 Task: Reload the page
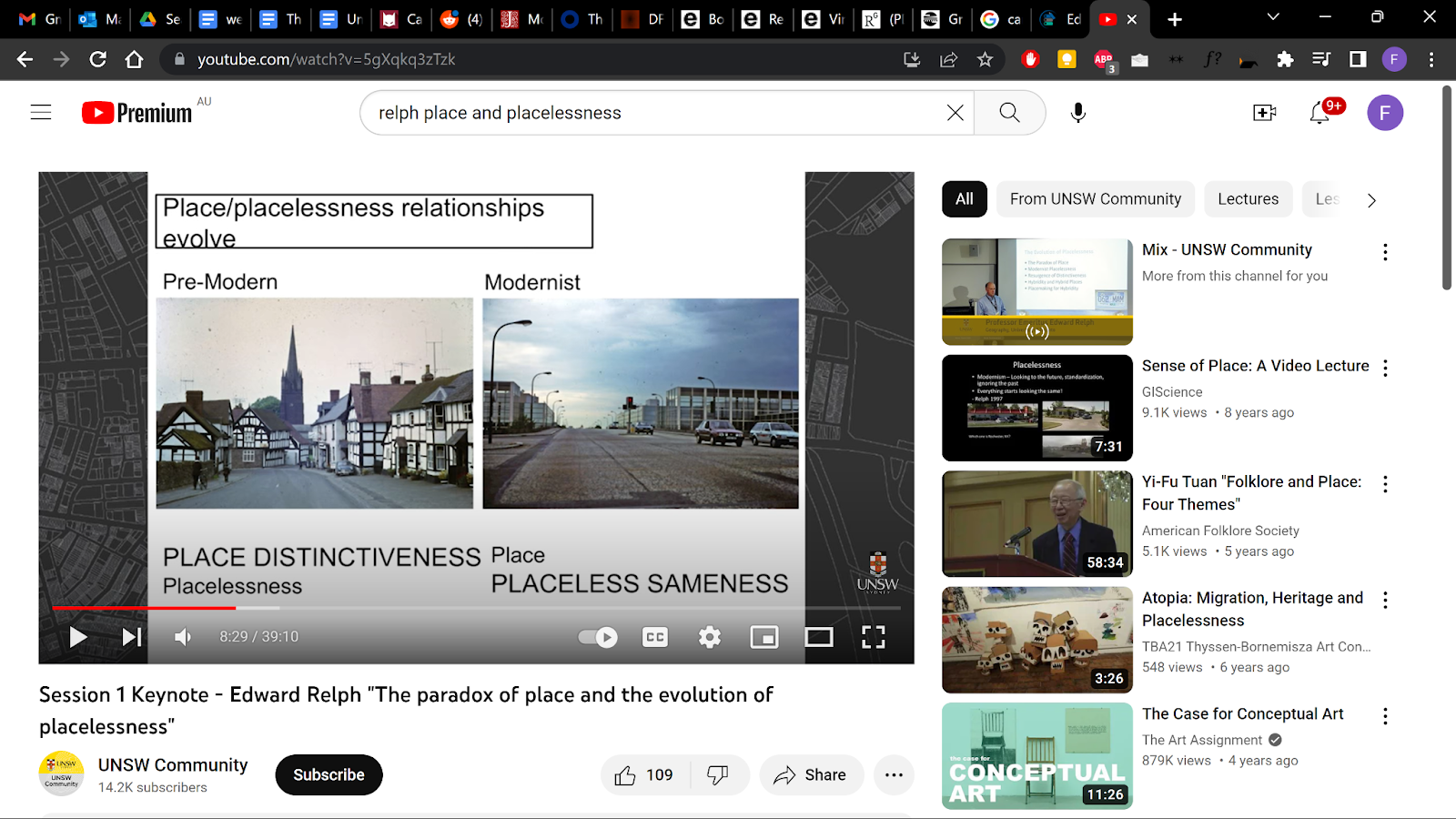(97, 59)
